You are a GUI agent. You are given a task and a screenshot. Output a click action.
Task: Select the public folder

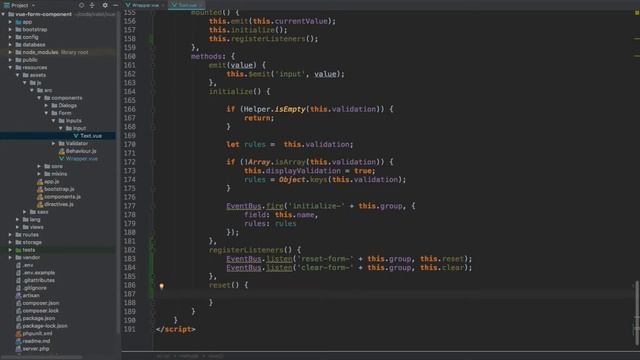[x=30, y=60]
